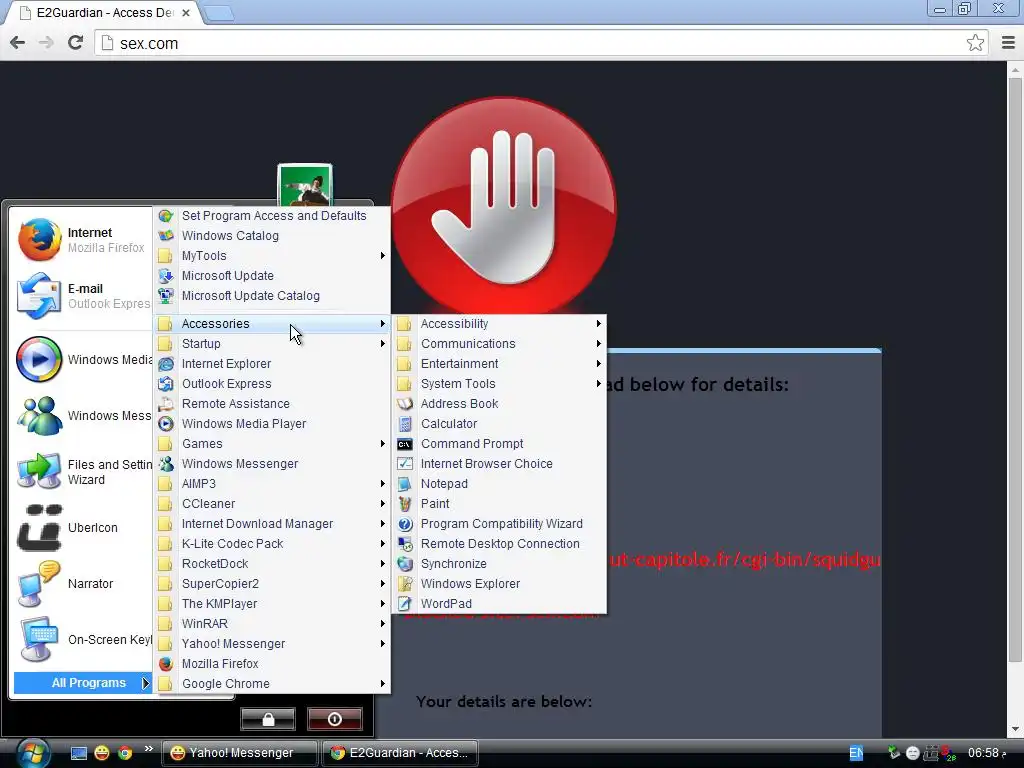Open the UberIcon program icon
This screenshot has width=1024, height=768.
[x=39, y=527]
